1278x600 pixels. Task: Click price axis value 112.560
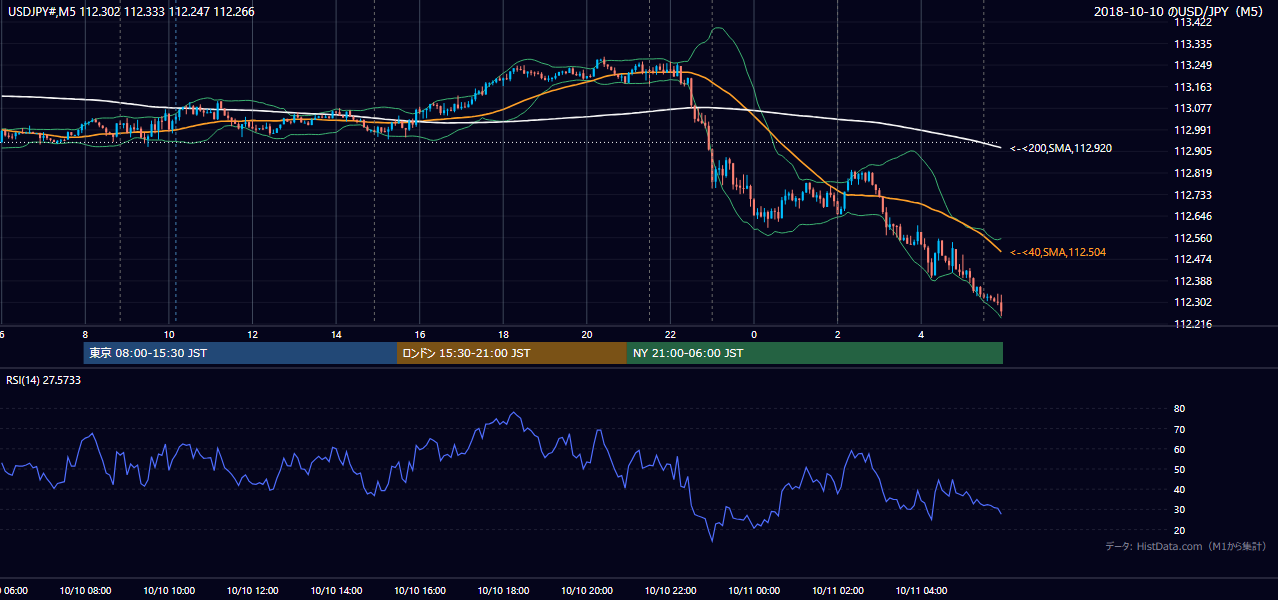[1193, 238]
